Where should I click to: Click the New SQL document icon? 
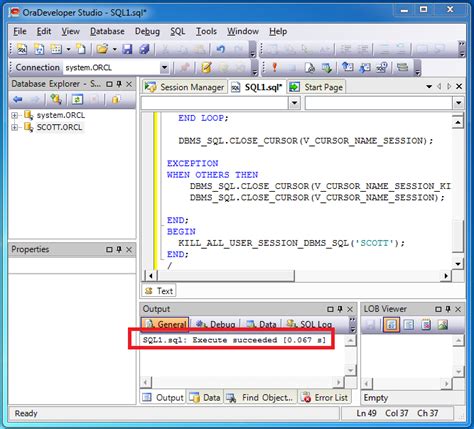pos(21,49)
